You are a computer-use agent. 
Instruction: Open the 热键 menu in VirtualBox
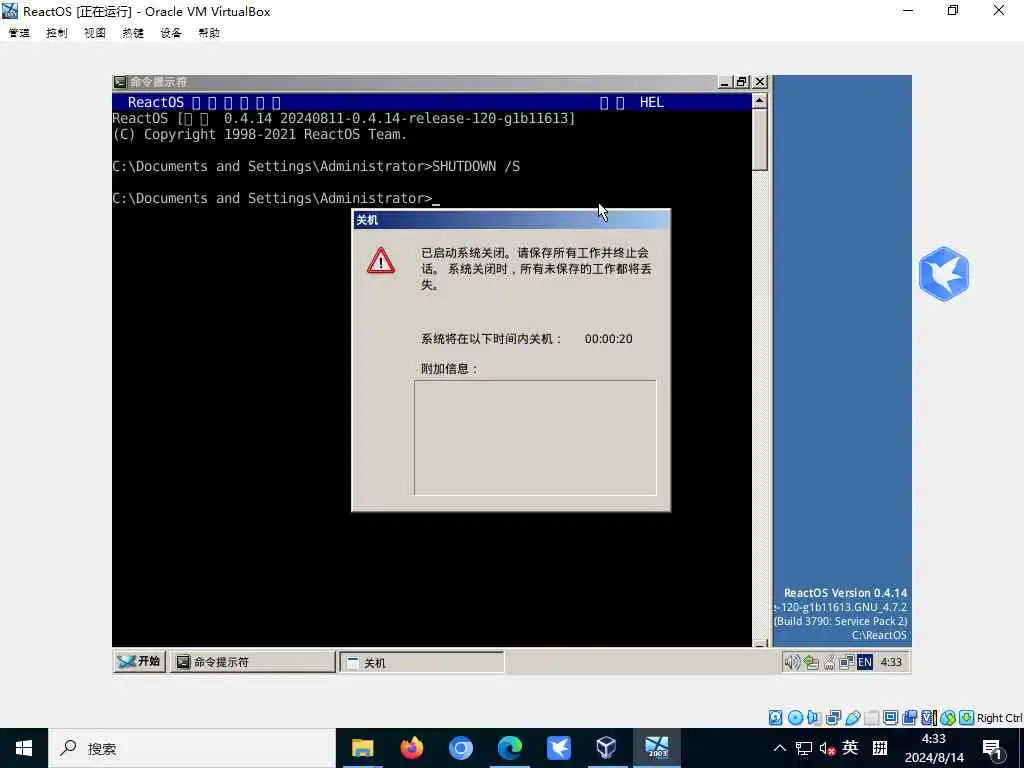(133, 33)
